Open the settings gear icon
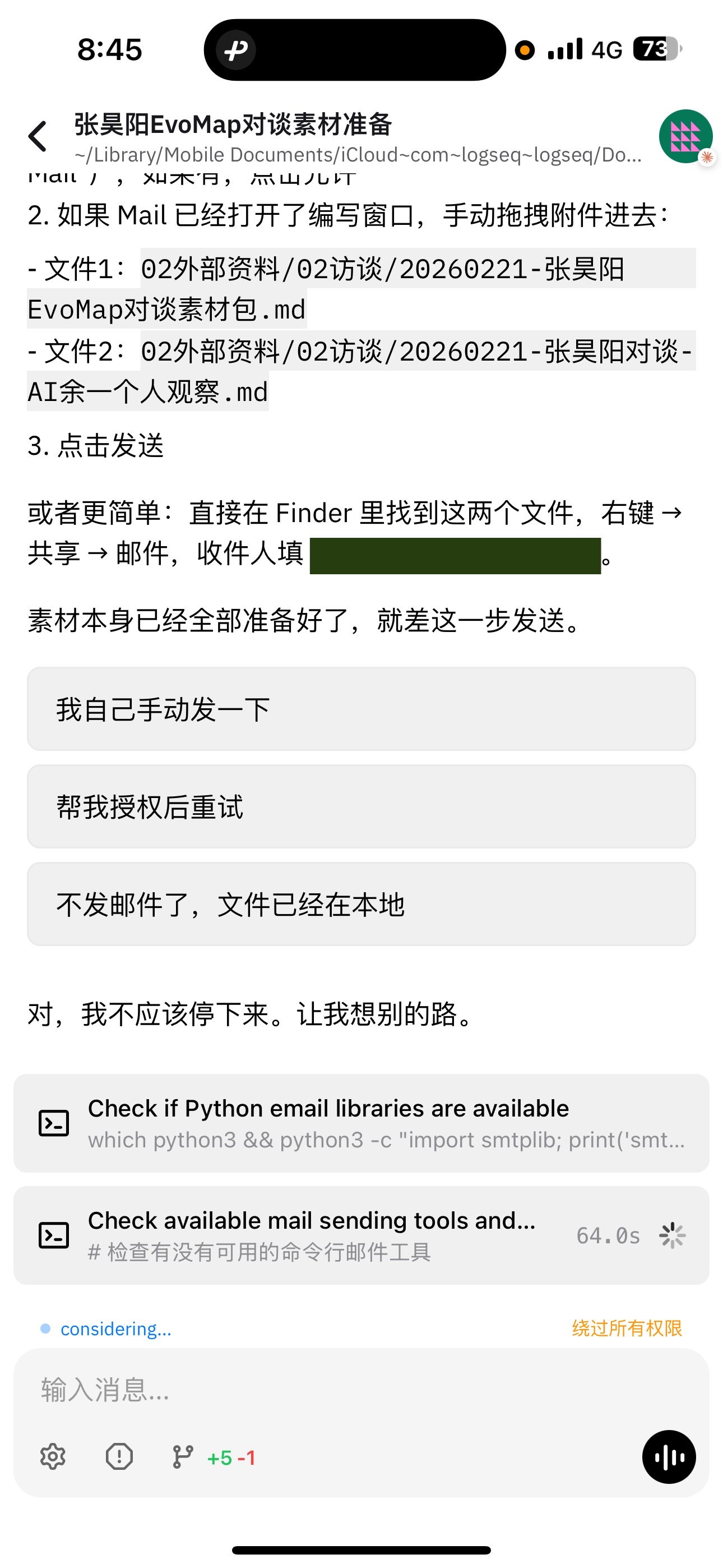The height and width of the screenshot is (1568, 723). click(53, 1456)
